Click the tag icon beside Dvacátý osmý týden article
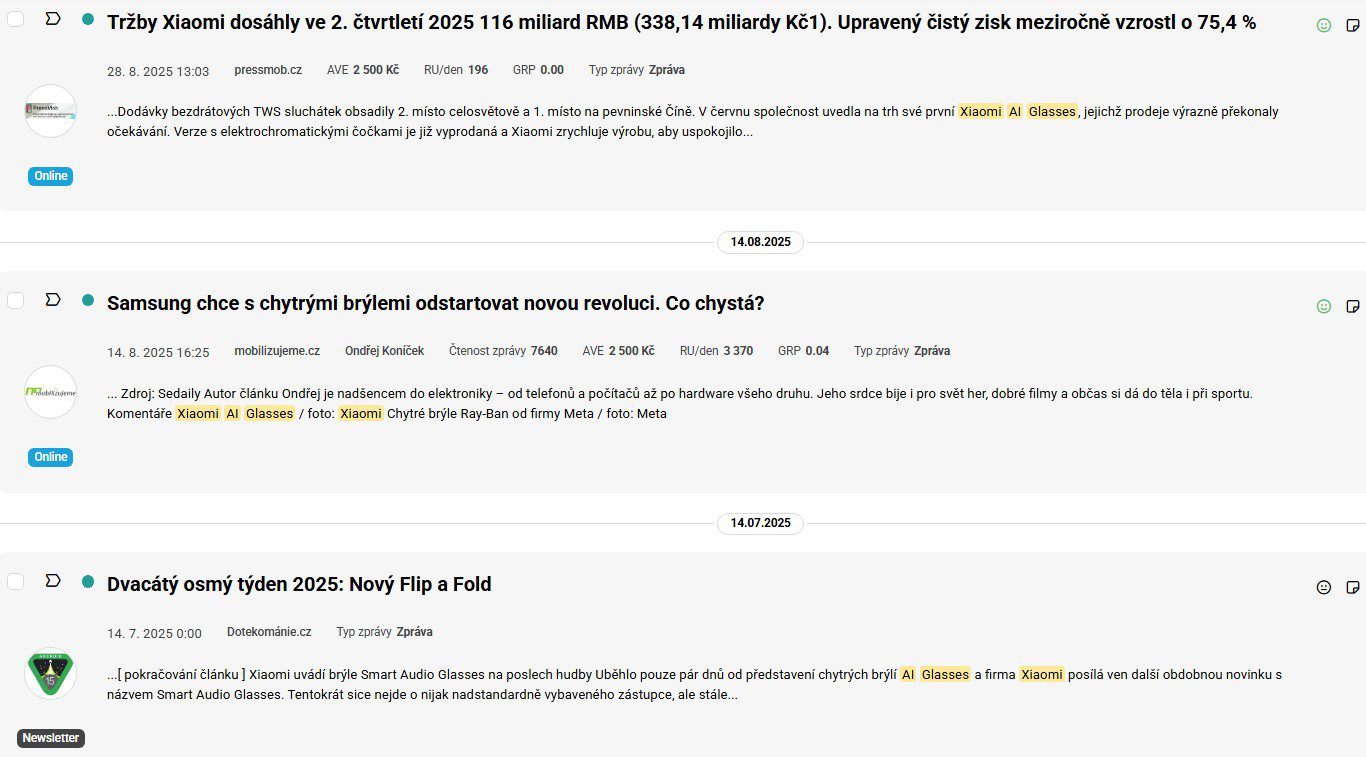The image size is (1366, 757). point(53,581)
